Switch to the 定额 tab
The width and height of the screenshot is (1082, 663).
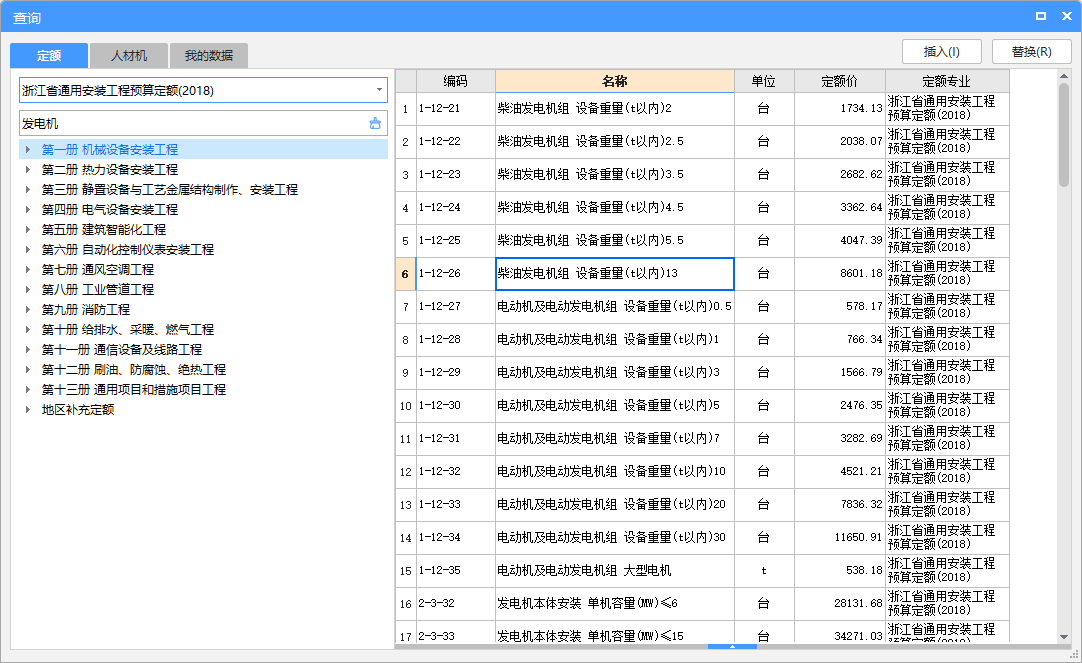(x=49, y=55)
